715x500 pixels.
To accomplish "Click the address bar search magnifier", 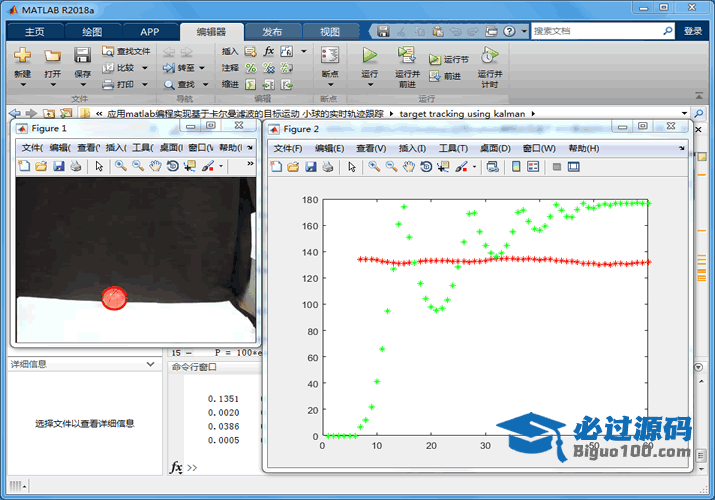I will pyautogui.click(x=699, y=113).
